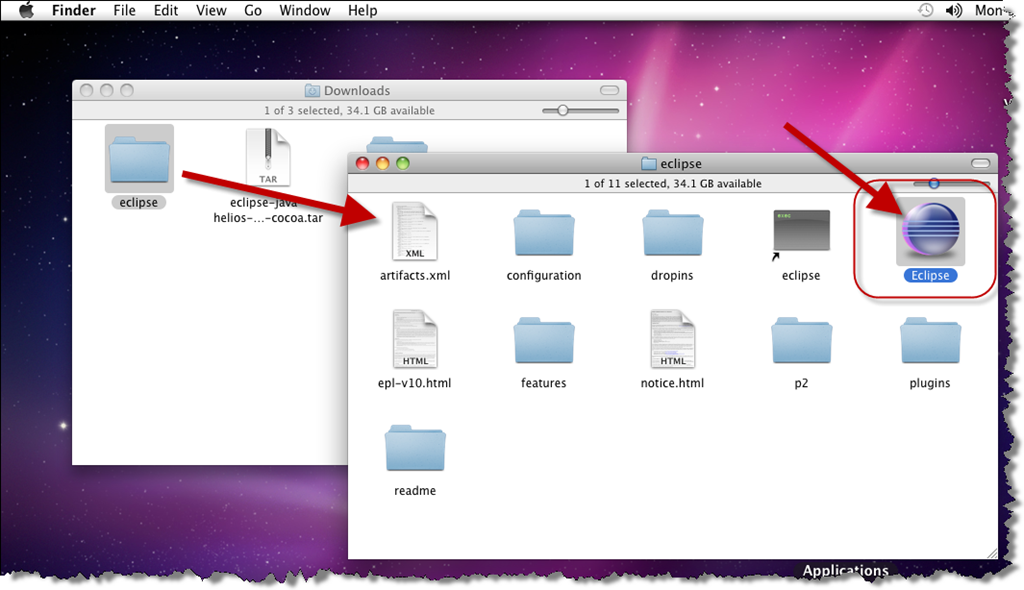Open the Finder menu

[74, 10]
